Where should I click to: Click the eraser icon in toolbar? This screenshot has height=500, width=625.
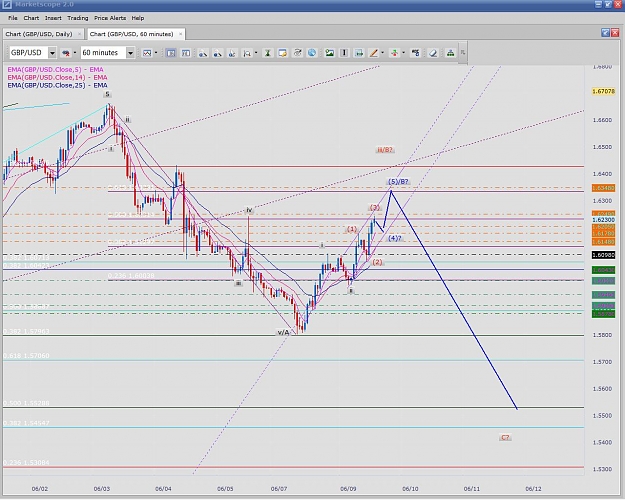tap(433, 53)
